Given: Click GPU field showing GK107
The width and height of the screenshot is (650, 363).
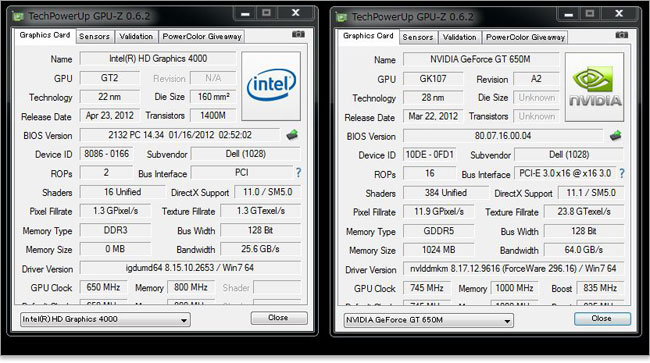Looking at the screenshot, I should (433, 79).
